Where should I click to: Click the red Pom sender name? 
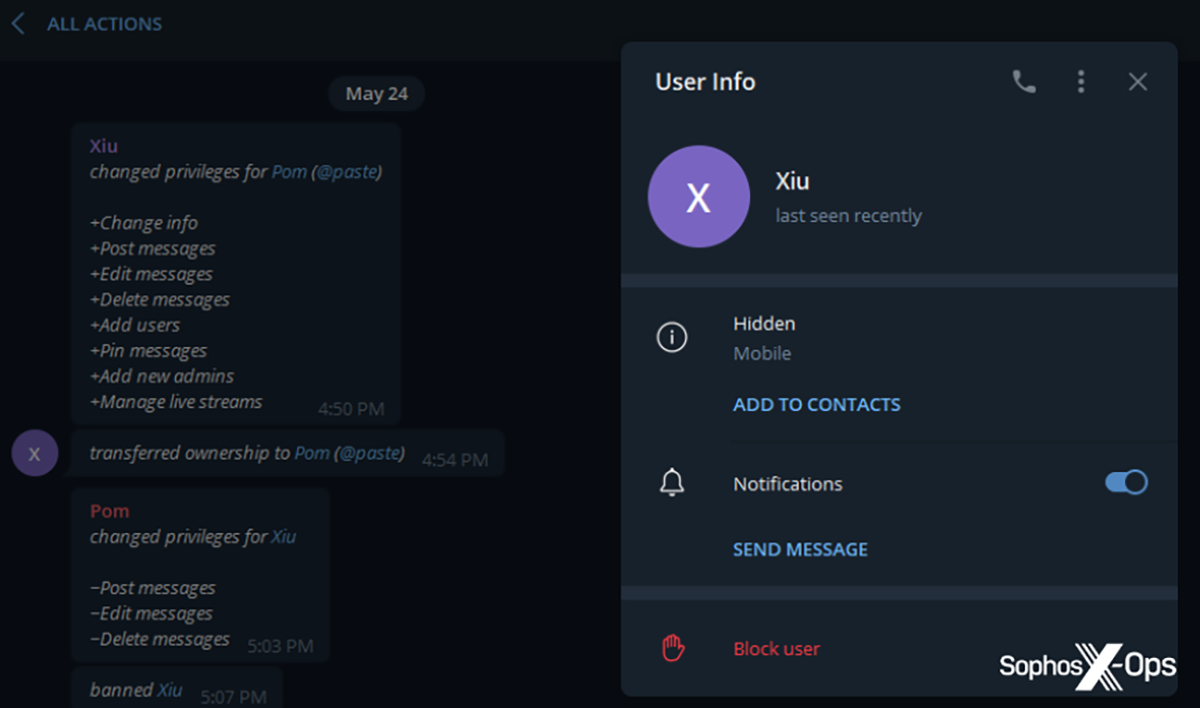pos(109,511)
